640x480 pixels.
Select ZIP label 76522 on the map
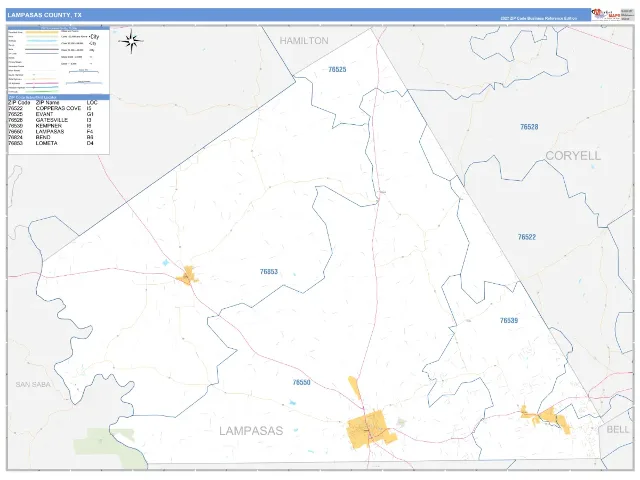pyautogui.click(x=527, y=237)
